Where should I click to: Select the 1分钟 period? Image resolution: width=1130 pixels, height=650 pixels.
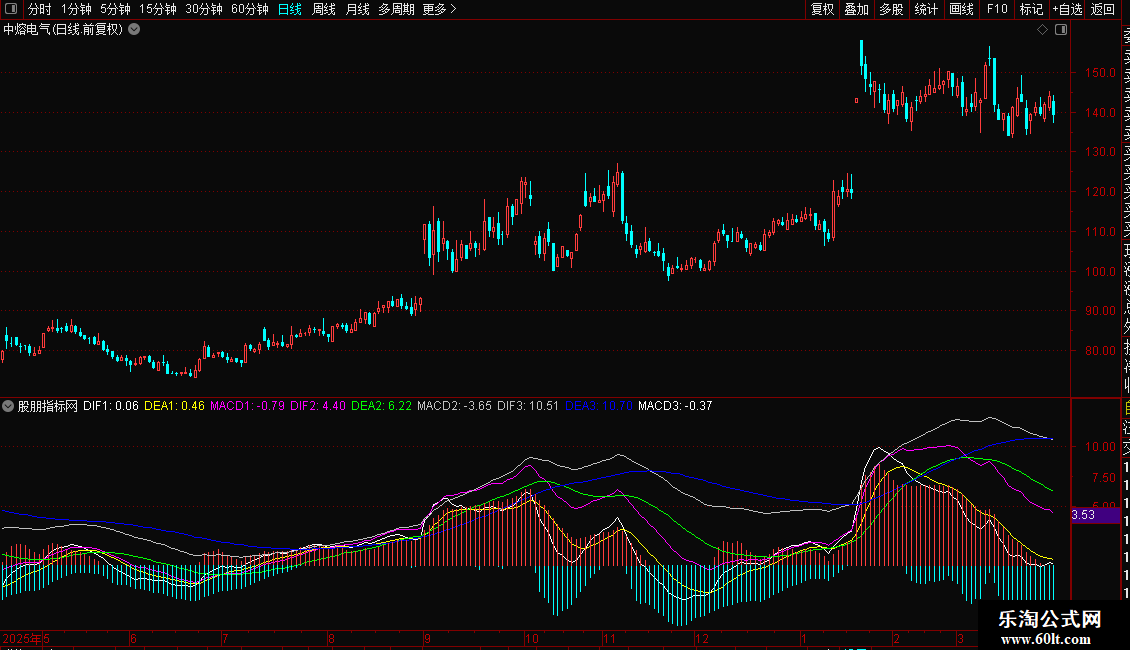pyautogui.click(x=76, y=9)
